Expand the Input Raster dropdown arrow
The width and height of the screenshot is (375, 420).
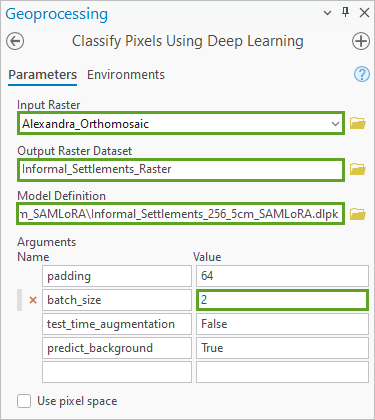pyautogui.click(x=335, y=124)
